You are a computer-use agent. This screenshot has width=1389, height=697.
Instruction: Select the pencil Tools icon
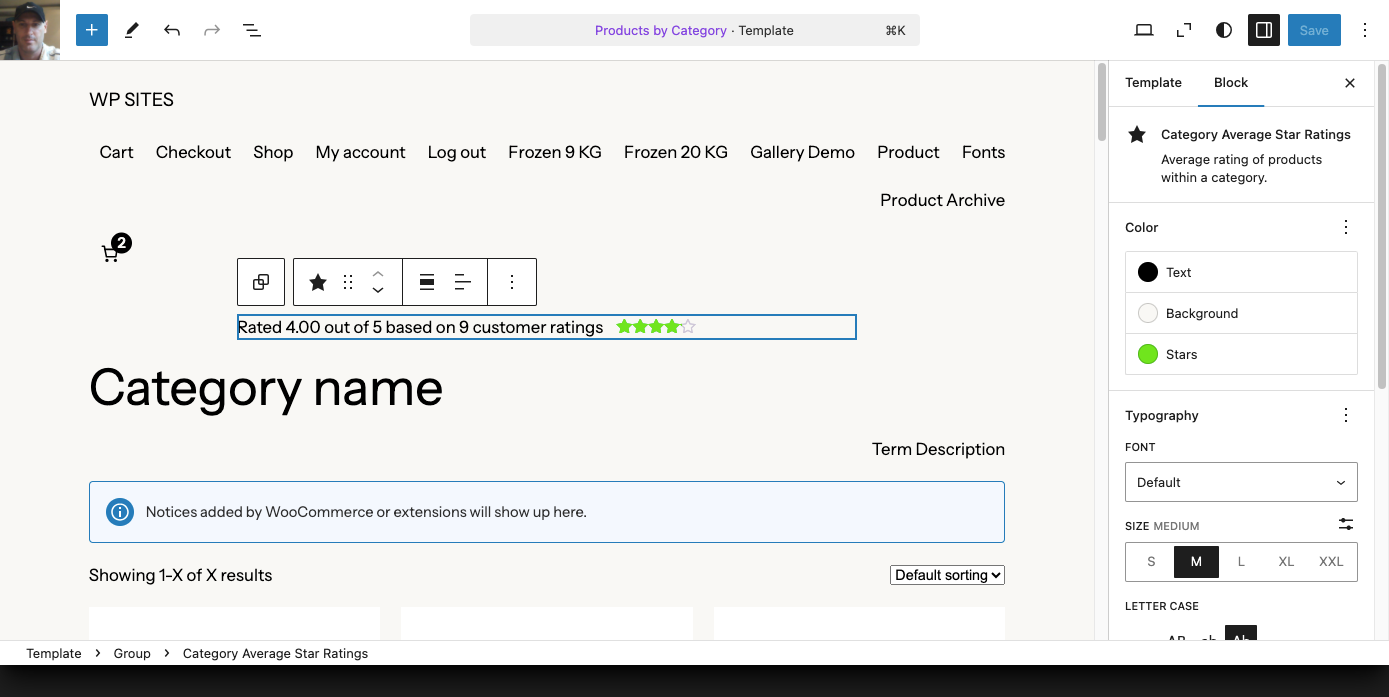132,30
